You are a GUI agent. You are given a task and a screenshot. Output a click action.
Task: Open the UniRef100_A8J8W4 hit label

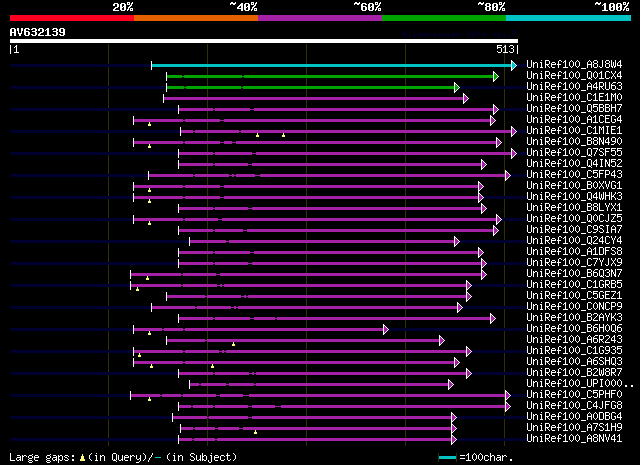click(x=574, y=65)
